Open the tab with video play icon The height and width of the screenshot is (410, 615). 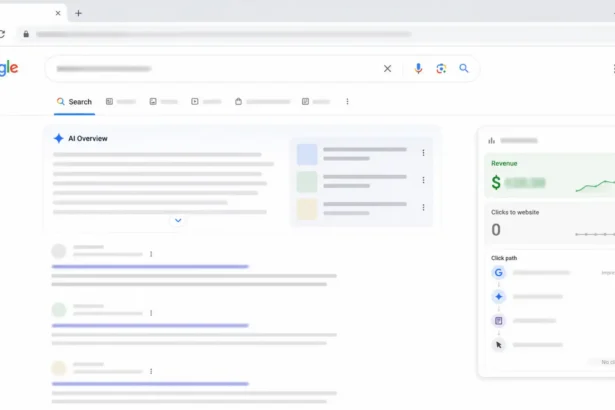tap(206, 102)
